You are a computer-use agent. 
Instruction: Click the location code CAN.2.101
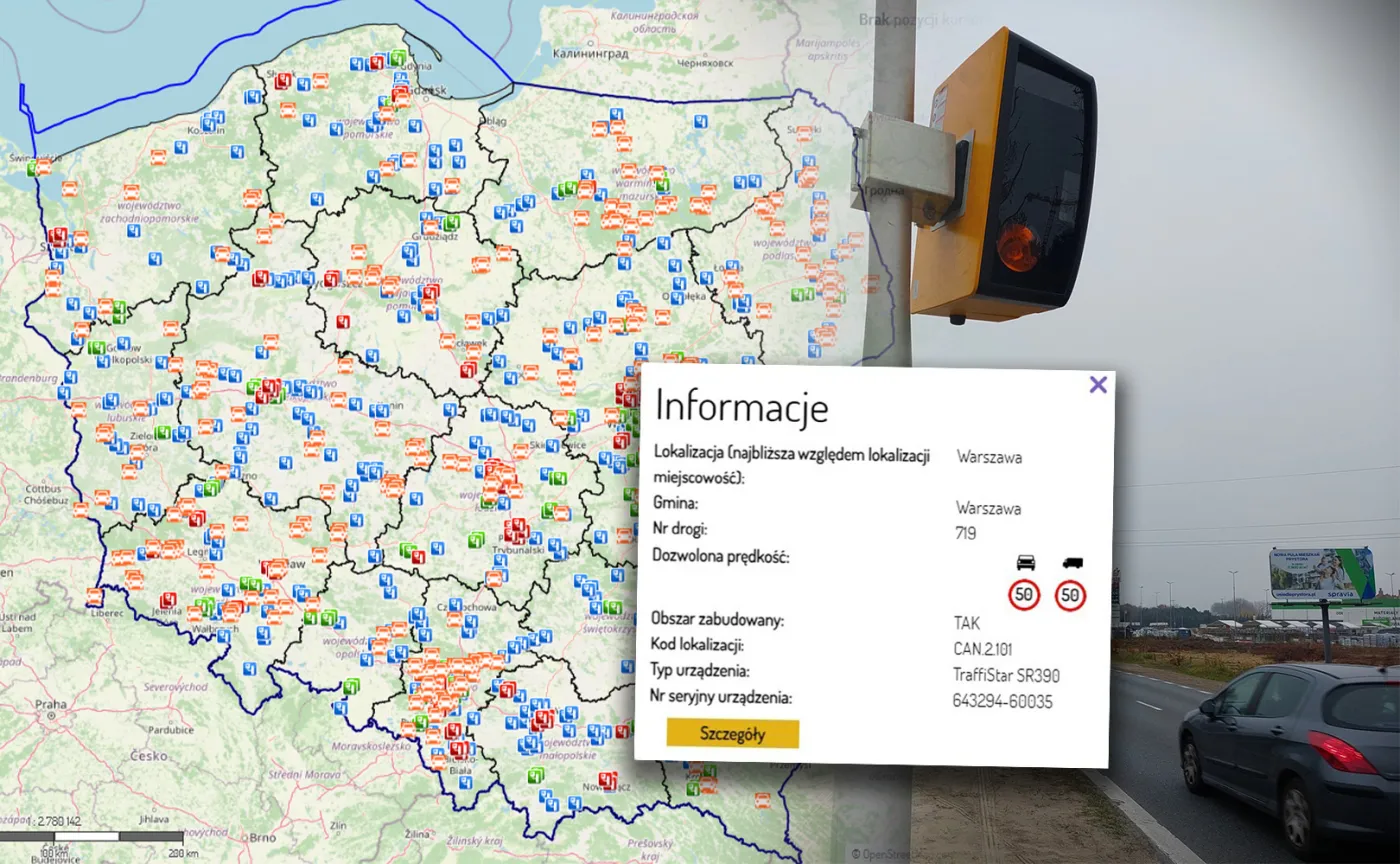click(x=983, y=648)
